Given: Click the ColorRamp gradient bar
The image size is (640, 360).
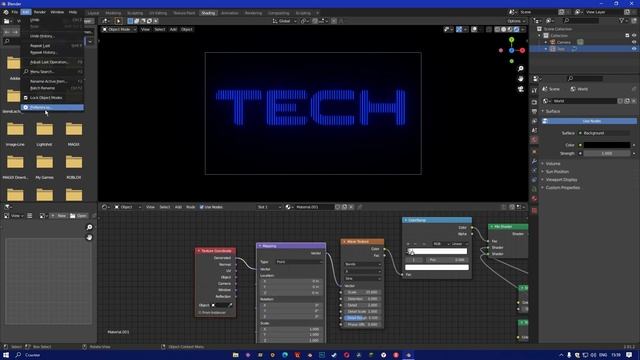Looking at the screenshot, I should [x=437, y=251].
